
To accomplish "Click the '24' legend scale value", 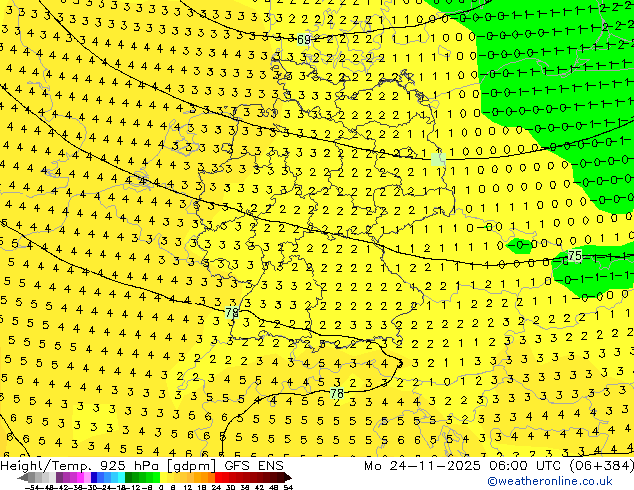I will 216,487.
